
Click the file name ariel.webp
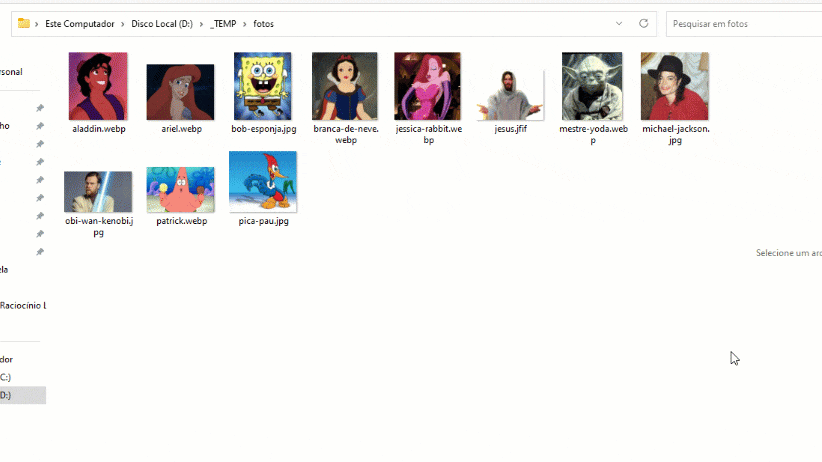pyautogui.click(x=181, y=128)
